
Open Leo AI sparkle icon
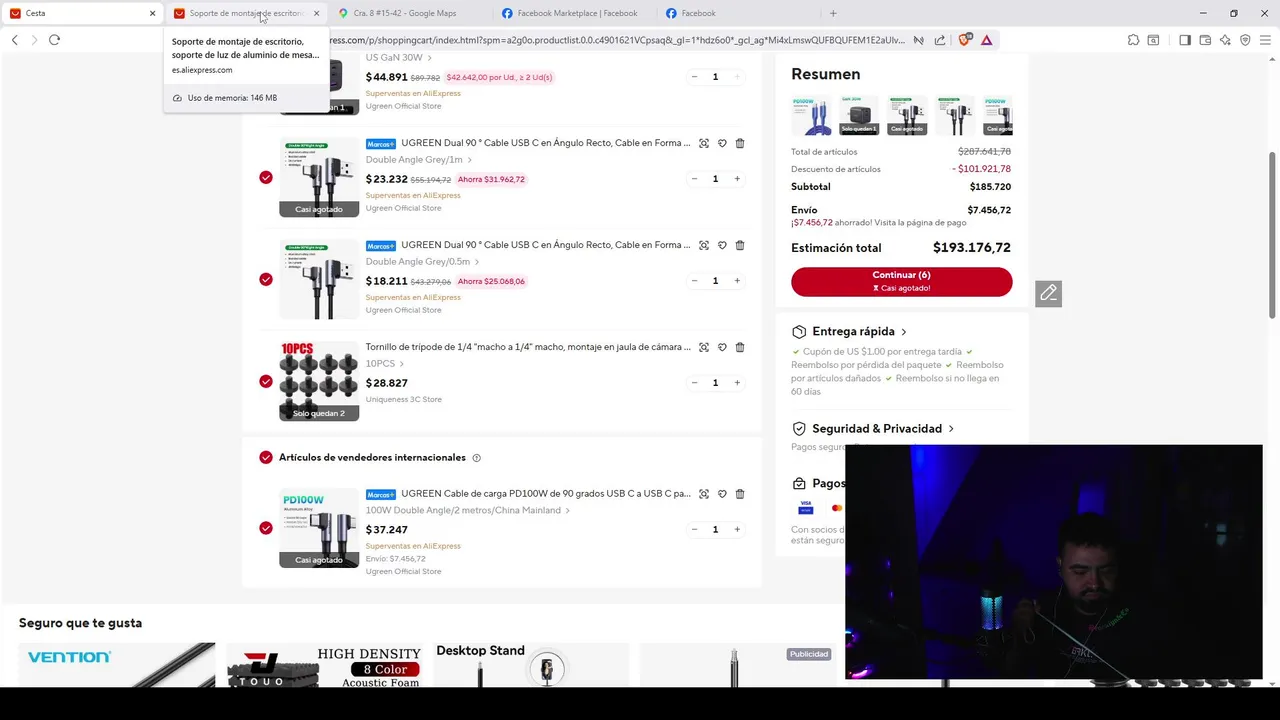[1225, 40]
